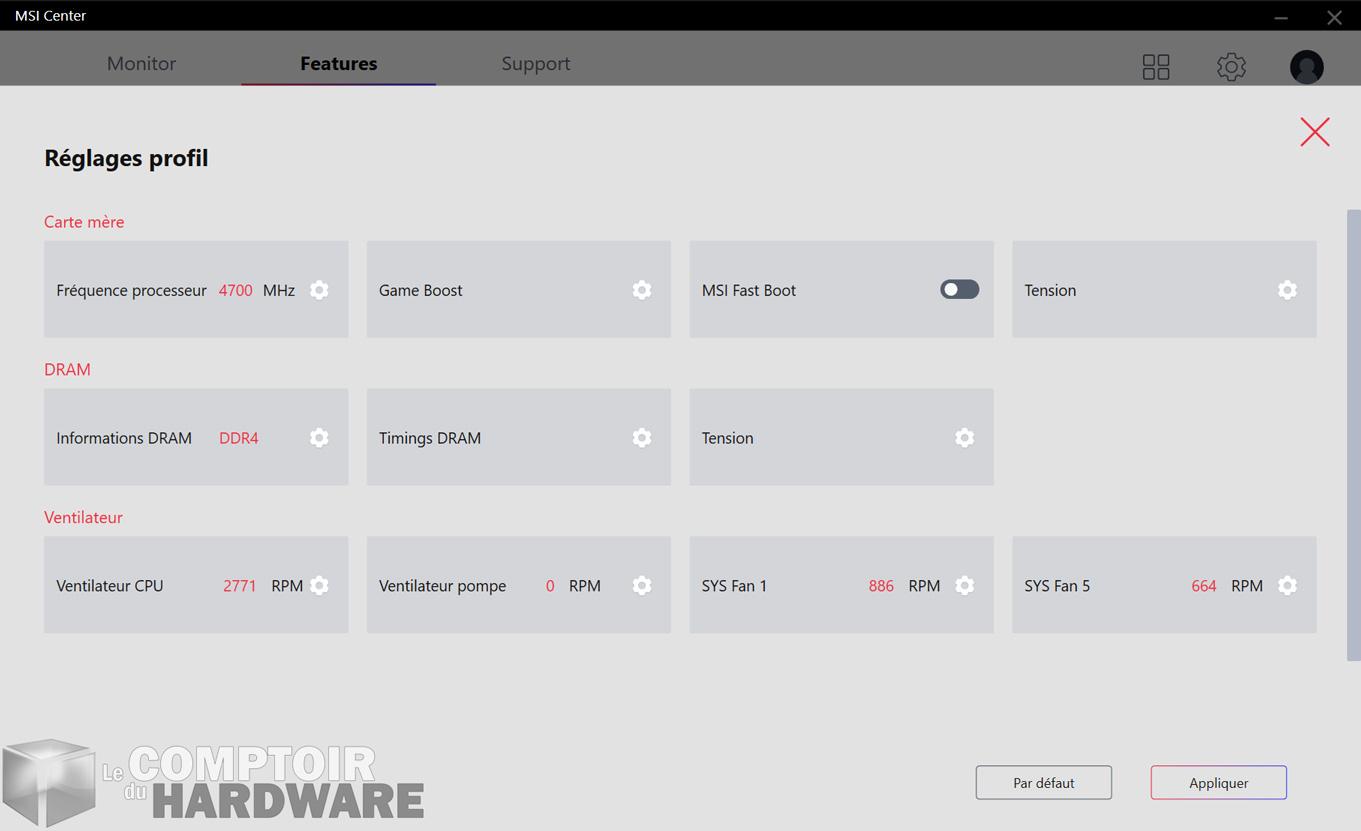Open Ventilateur CPU fan settings gear
The width and height of the screenshot is (1361, 831).
319,586
